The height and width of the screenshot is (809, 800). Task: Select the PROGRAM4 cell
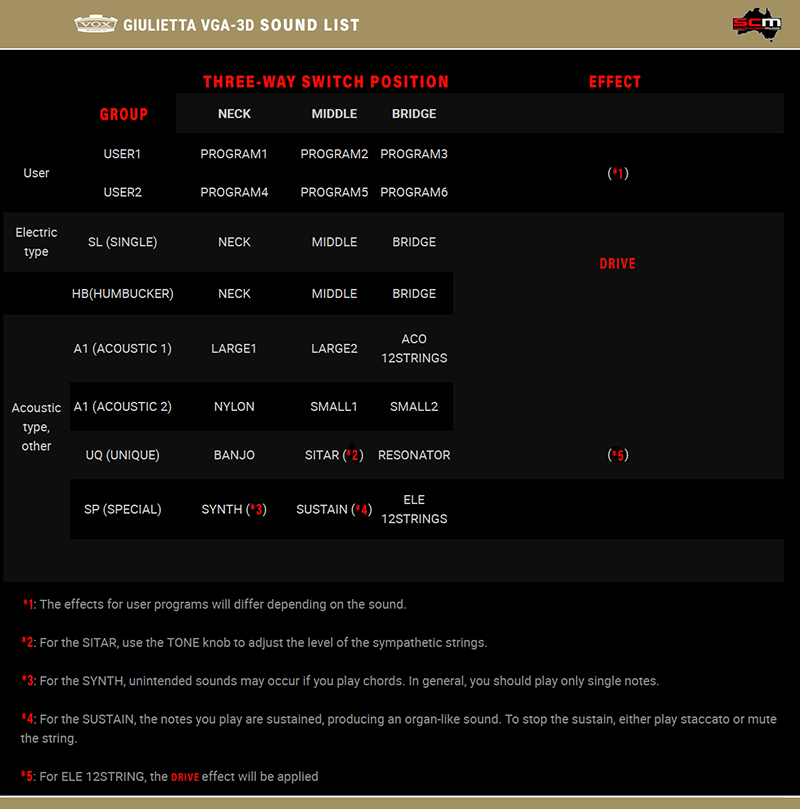(x=234, y=192)
